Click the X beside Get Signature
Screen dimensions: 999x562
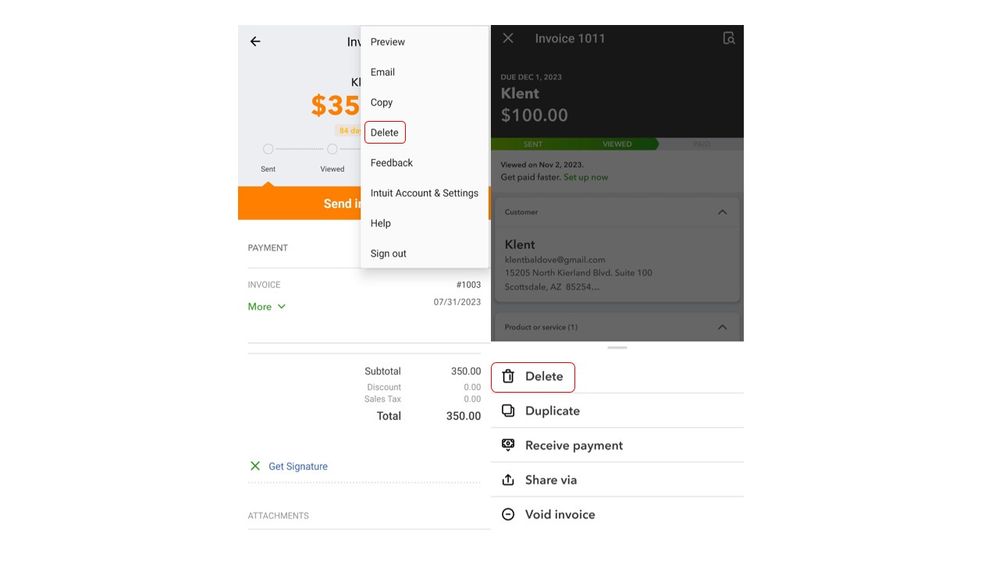[x=255, y=466]
